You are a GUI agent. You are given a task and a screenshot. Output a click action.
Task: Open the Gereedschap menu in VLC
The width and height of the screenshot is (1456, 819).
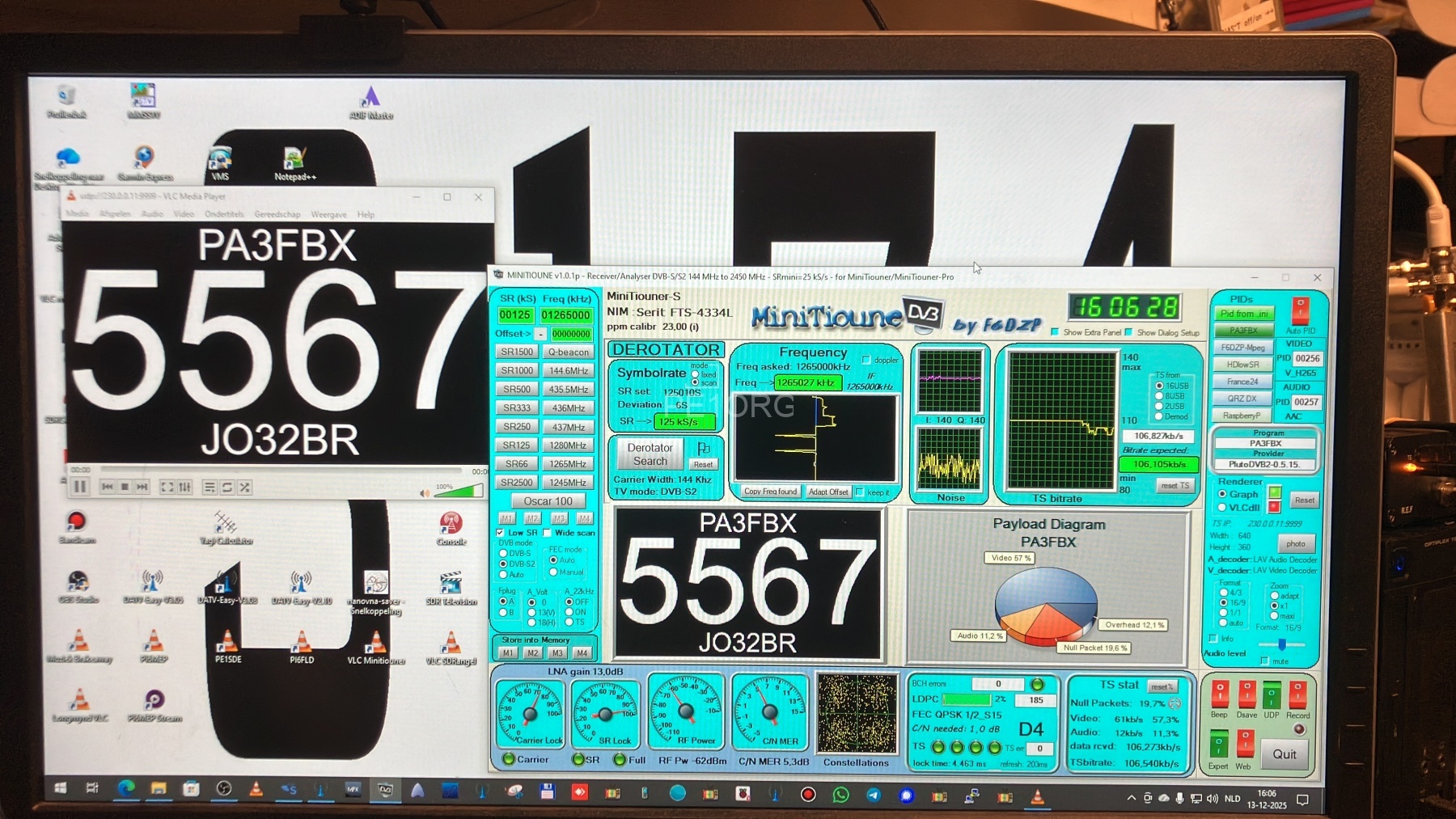[277, 214]
